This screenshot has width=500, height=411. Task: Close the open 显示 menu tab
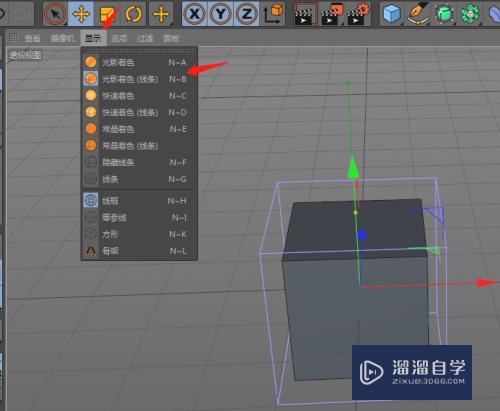93,38
